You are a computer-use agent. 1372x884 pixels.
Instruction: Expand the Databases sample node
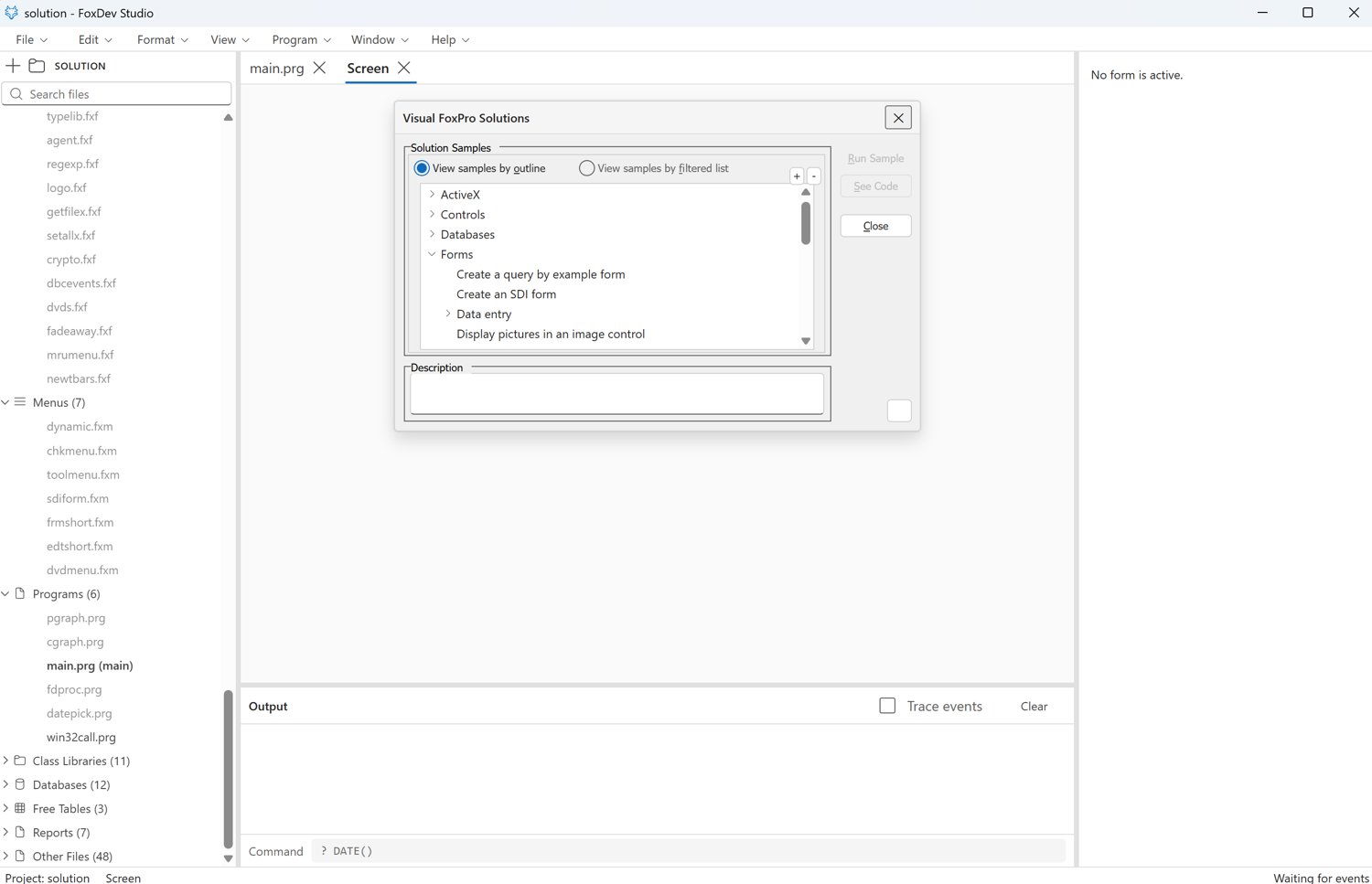click(x=433, y=235)
